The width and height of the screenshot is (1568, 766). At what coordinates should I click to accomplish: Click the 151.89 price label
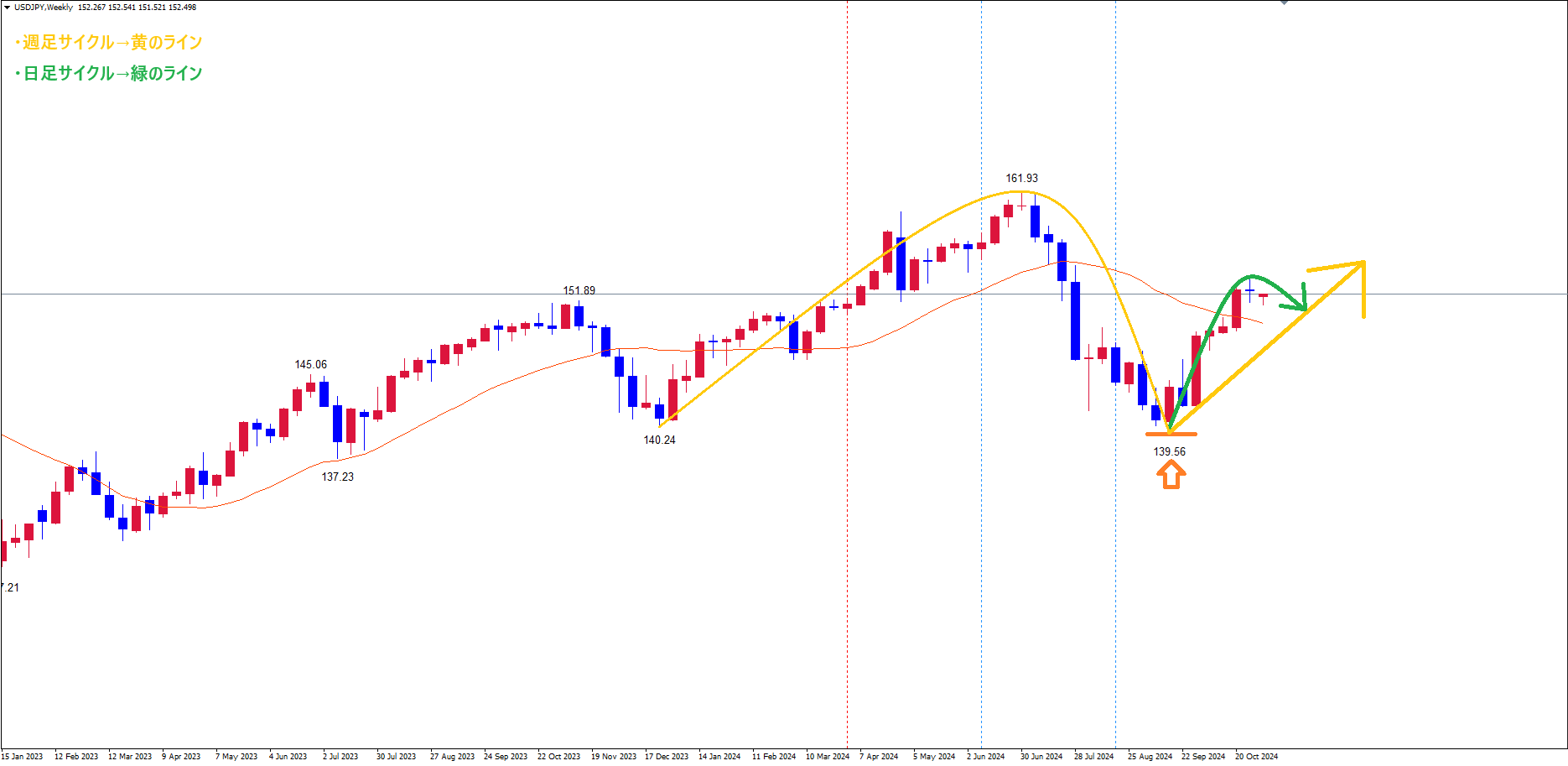click(579, 290)
